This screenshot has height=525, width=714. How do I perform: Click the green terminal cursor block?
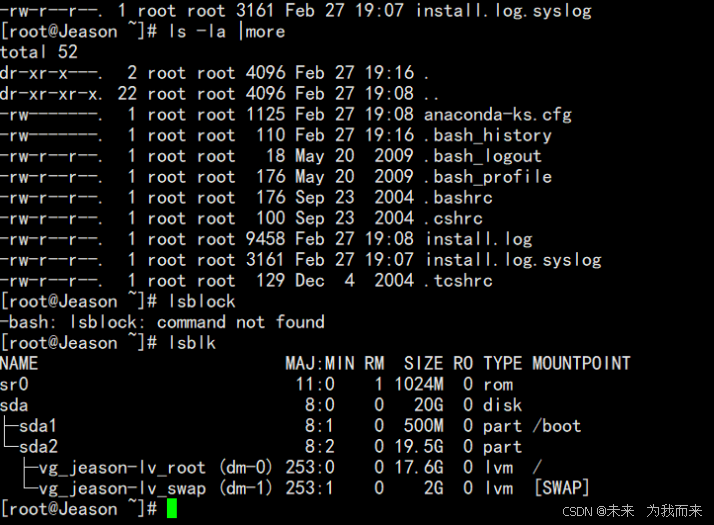click(x=172, y=508)
